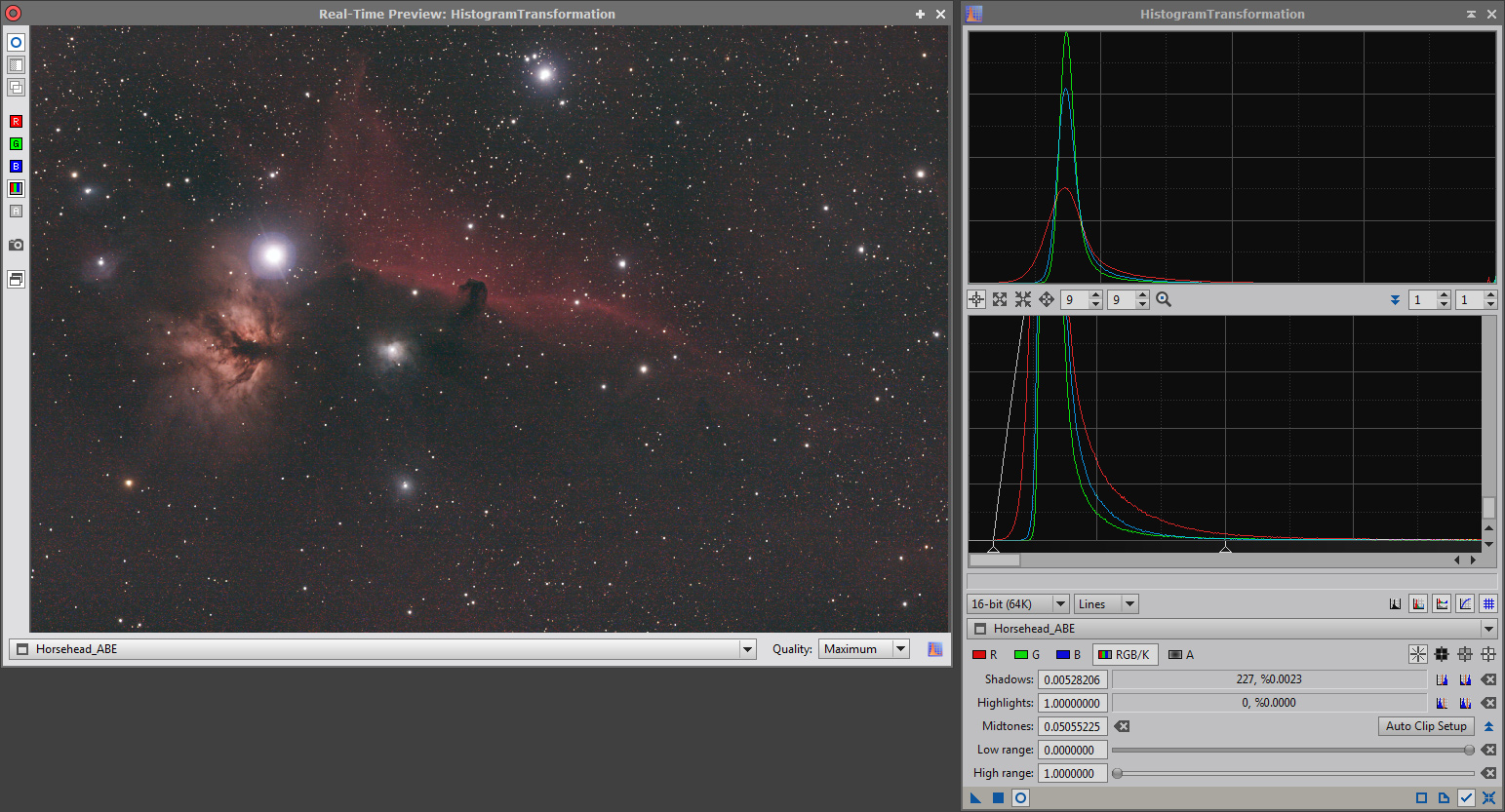
Task: Adjust the High range slider
Action: (x=1293, y=773)
